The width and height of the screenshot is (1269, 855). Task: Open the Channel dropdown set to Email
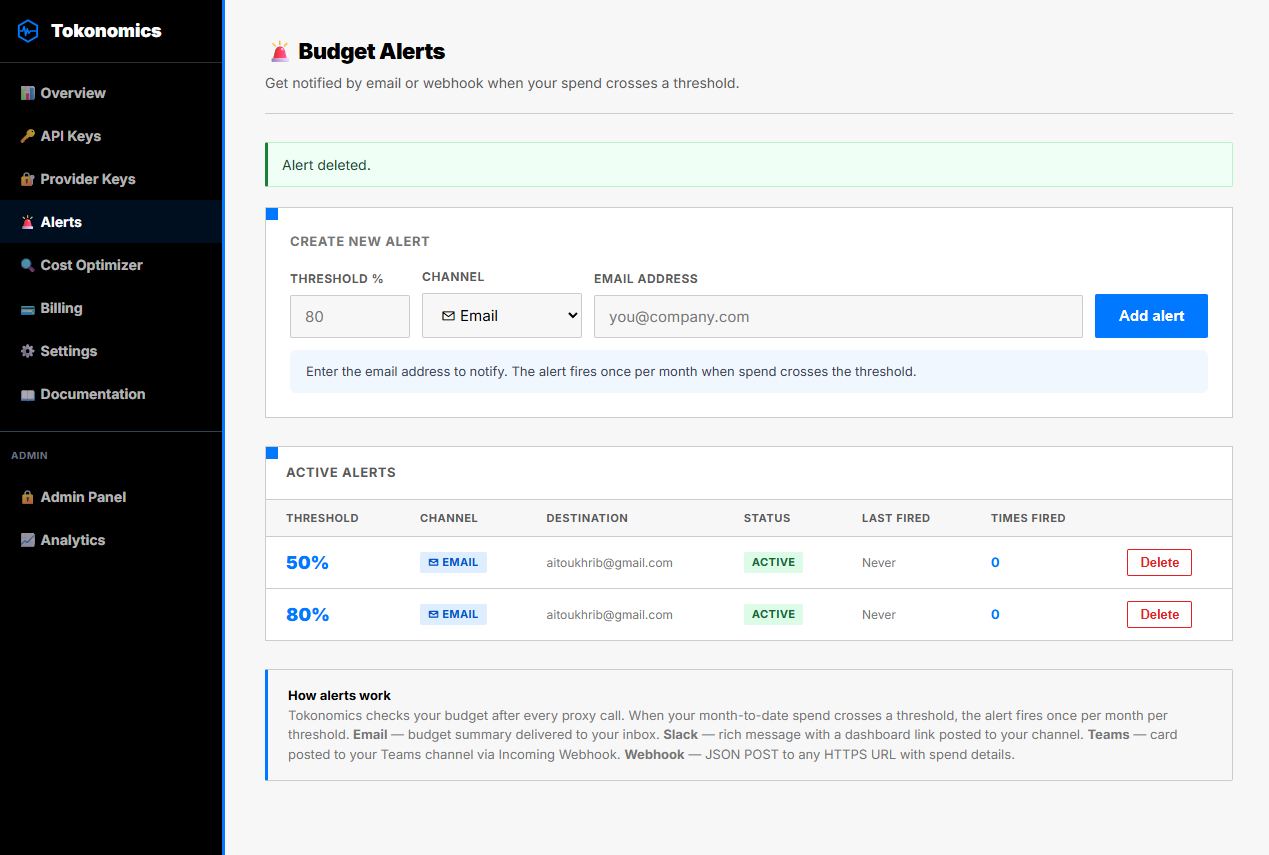pos(502,315)
